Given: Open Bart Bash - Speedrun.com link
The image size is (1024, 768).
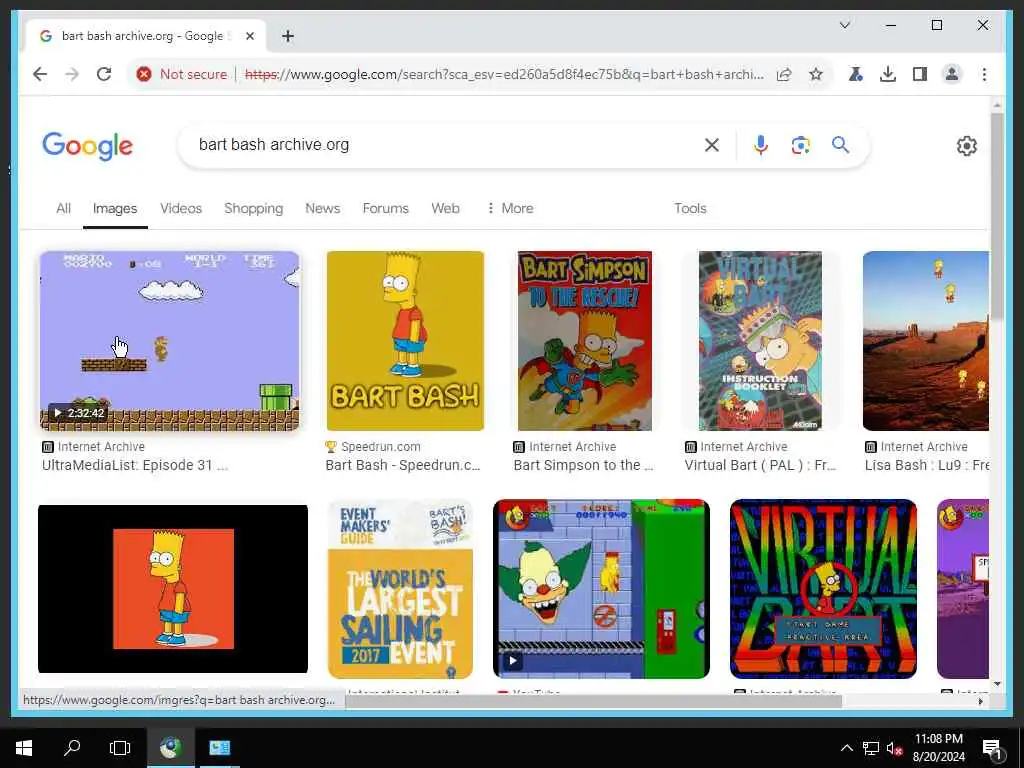Looking at the screenshot, I should (403, 465).
